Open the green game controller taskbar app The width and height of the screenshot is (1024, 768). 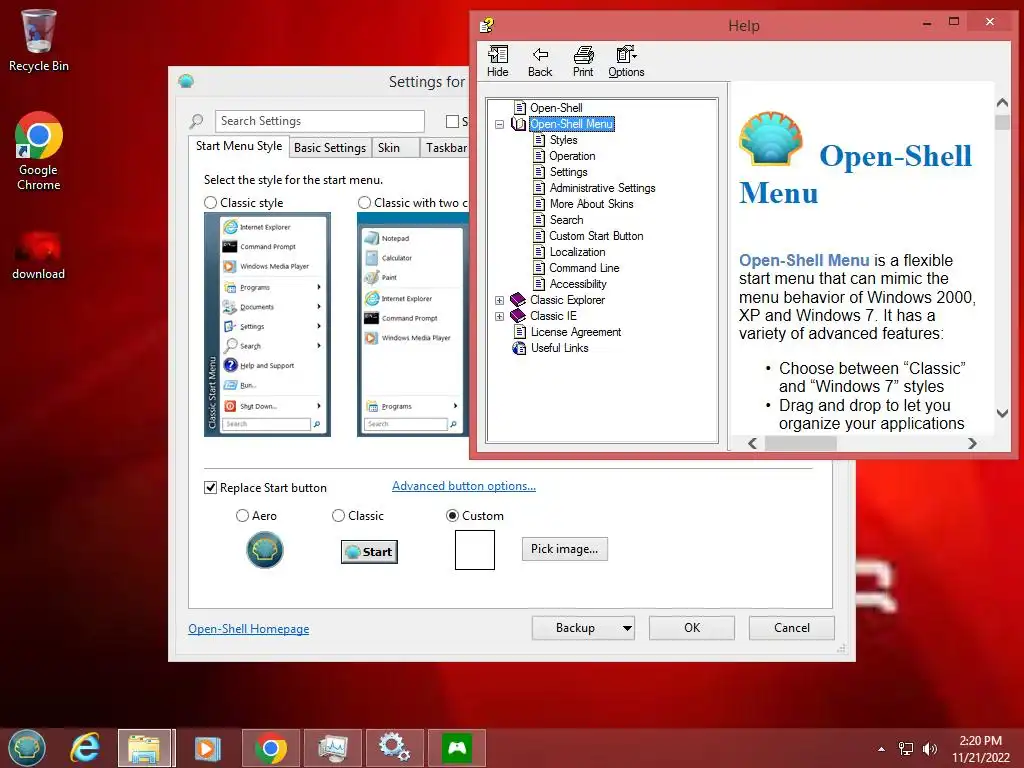[456, 748]
